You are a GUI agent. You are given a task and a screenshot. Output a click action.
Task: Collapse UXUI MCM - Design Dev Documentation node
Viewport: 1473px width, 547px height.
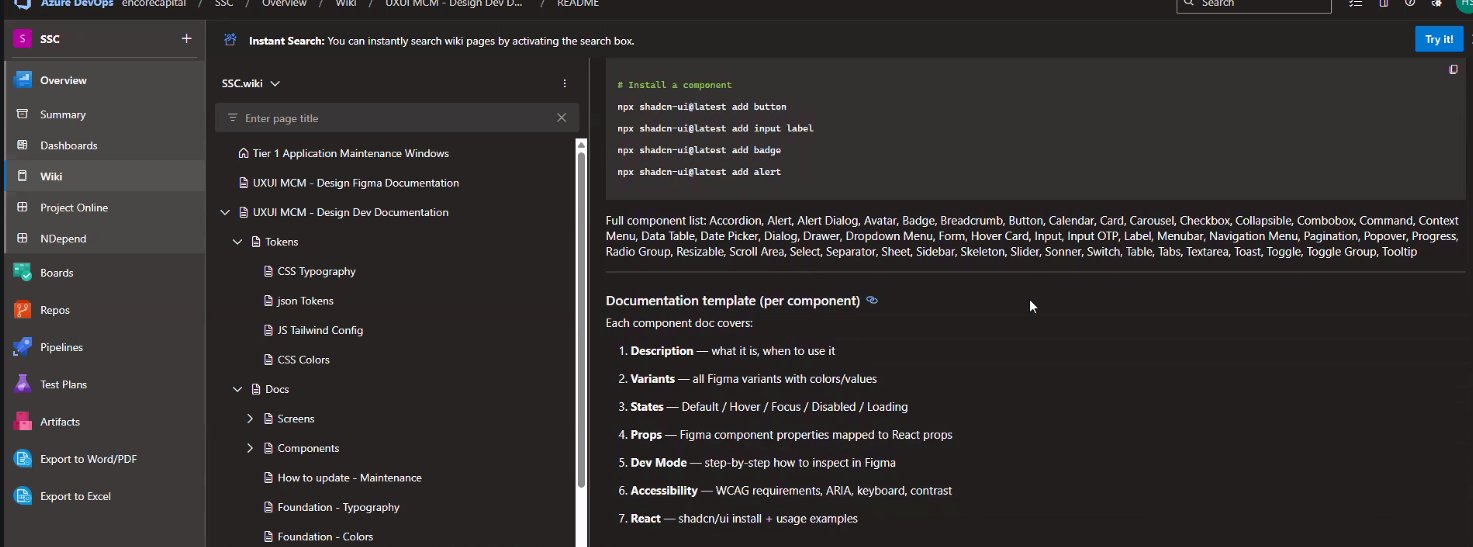tap(225, 213)
